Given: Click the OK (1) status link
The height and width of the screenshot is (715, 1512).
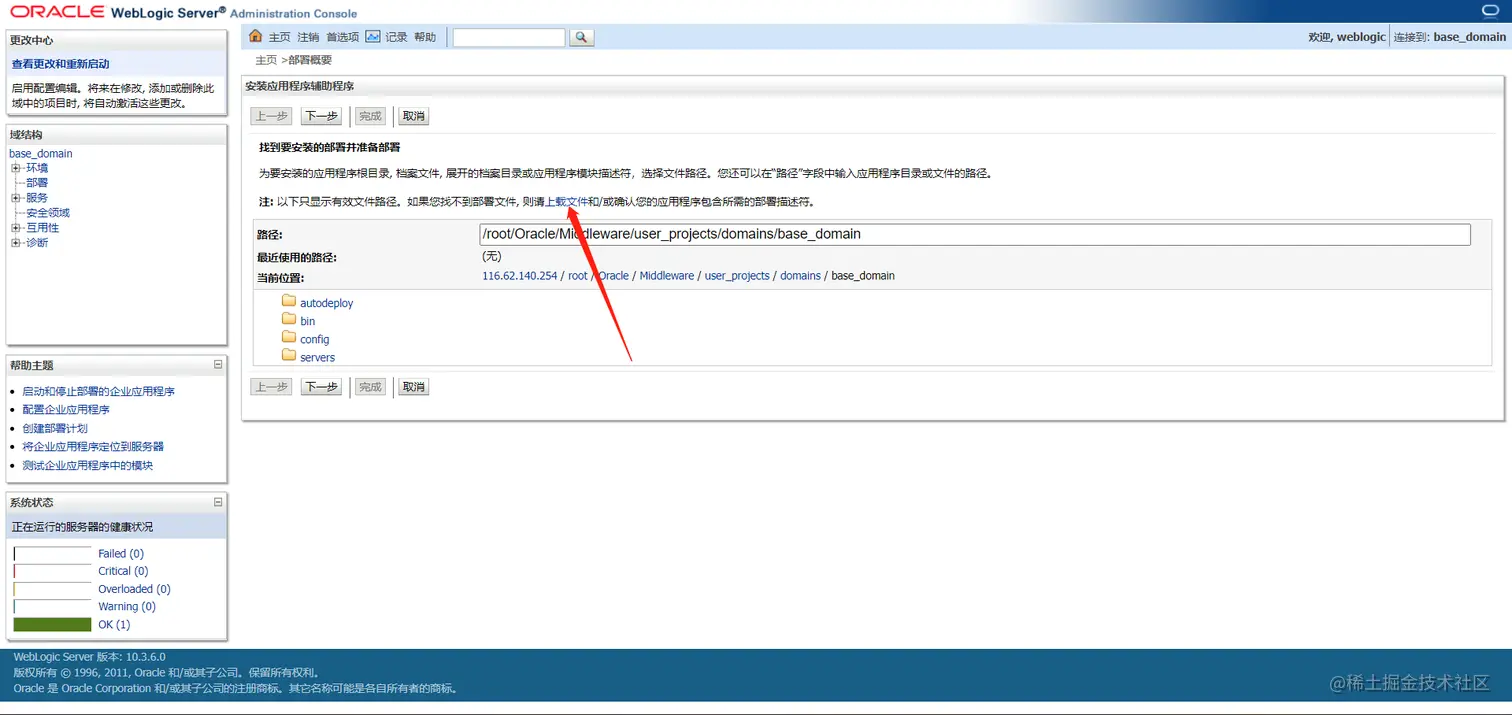Looking at the screenshot, I should [x=114, y=625].
